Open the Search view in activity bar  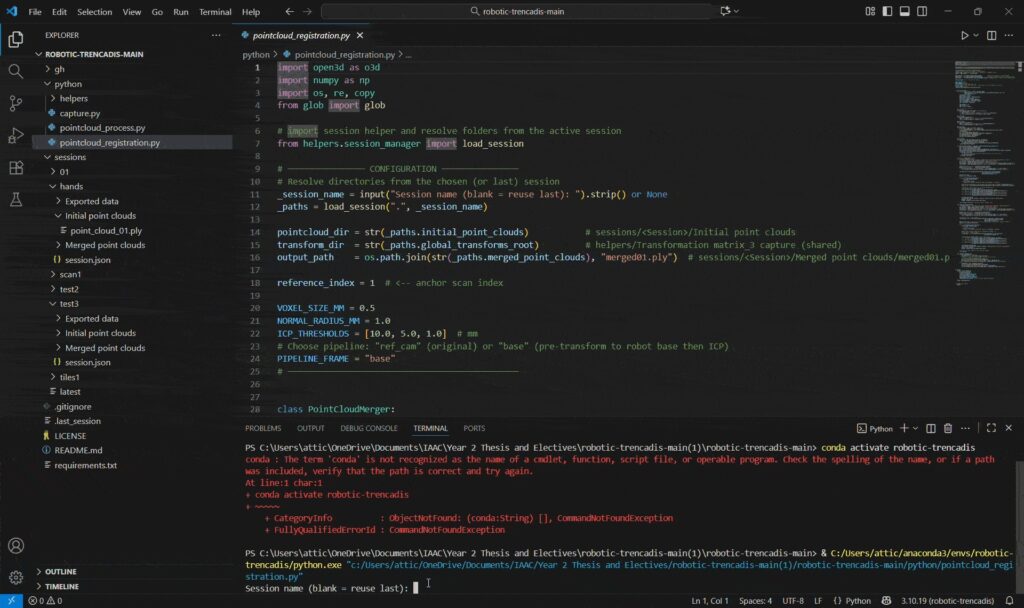coord(16,72)
